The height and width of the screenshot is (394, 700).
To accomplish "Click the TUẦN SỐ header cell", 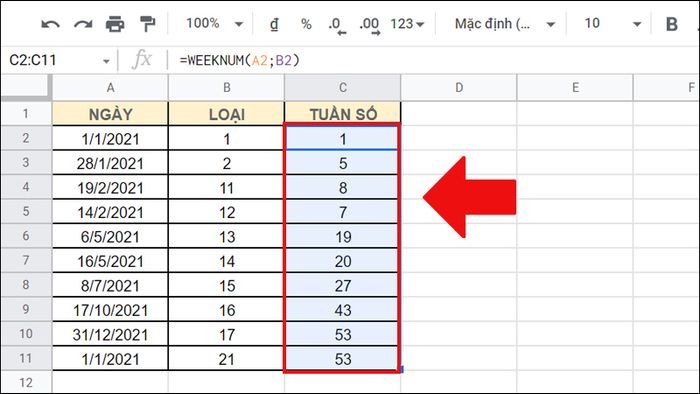I will 342,114.
